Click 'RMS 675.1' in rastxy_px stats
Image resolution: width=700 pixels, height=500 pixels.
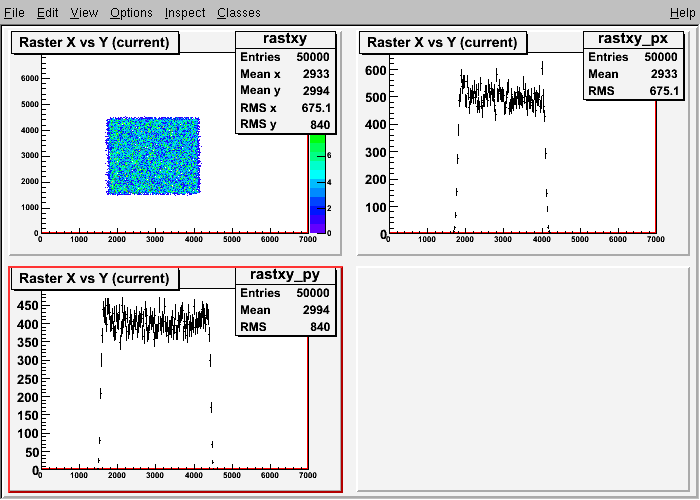[x=633, y=91]
